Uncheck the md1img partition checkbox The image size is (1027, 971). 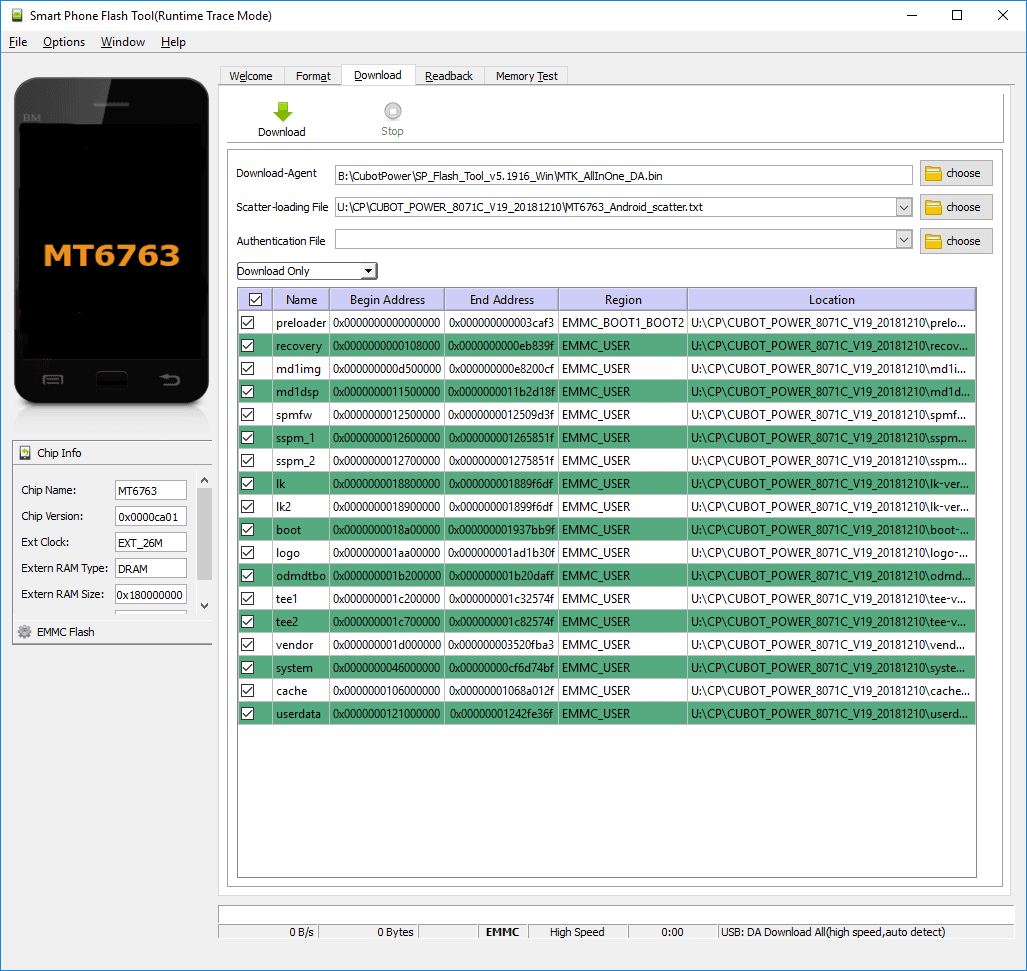point(248,369)
